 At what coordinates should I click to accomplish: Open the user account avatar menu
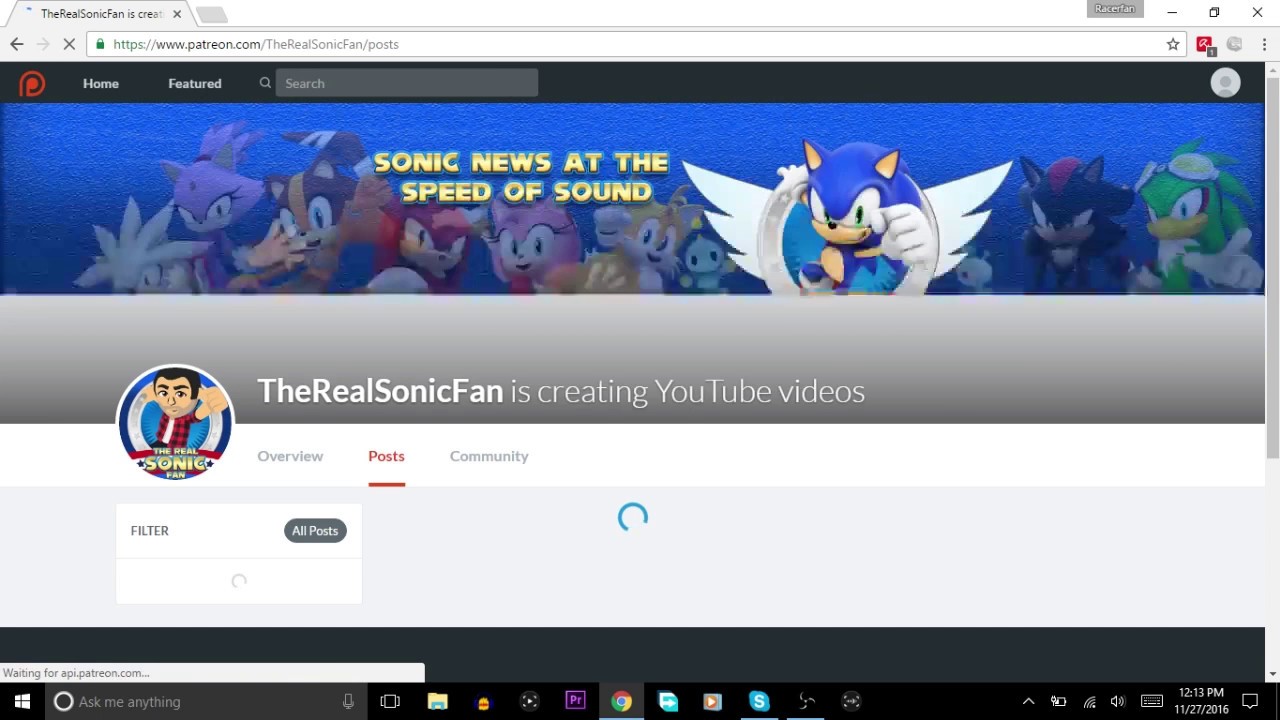1225,83
